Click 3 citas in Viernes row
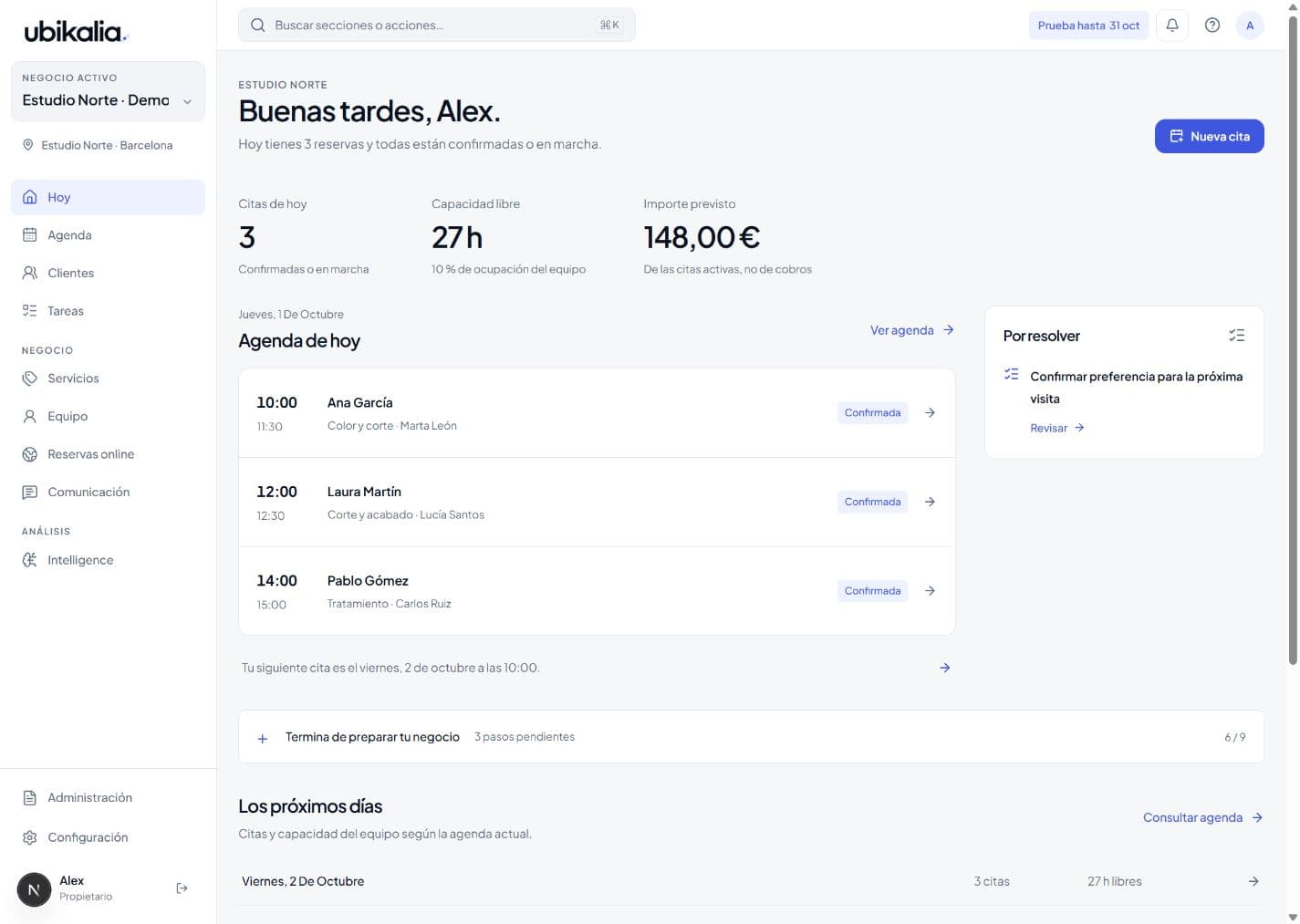The width and height of the screenshot is (1300, 924). click(x=992, y=881)
